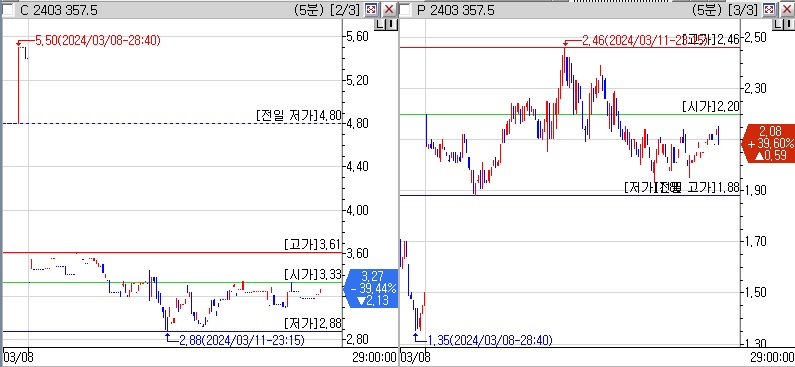Viewport: 795px width, 367px height.
Task: Click the 03/08 date on put chart axis
Action: coord(414,357)
